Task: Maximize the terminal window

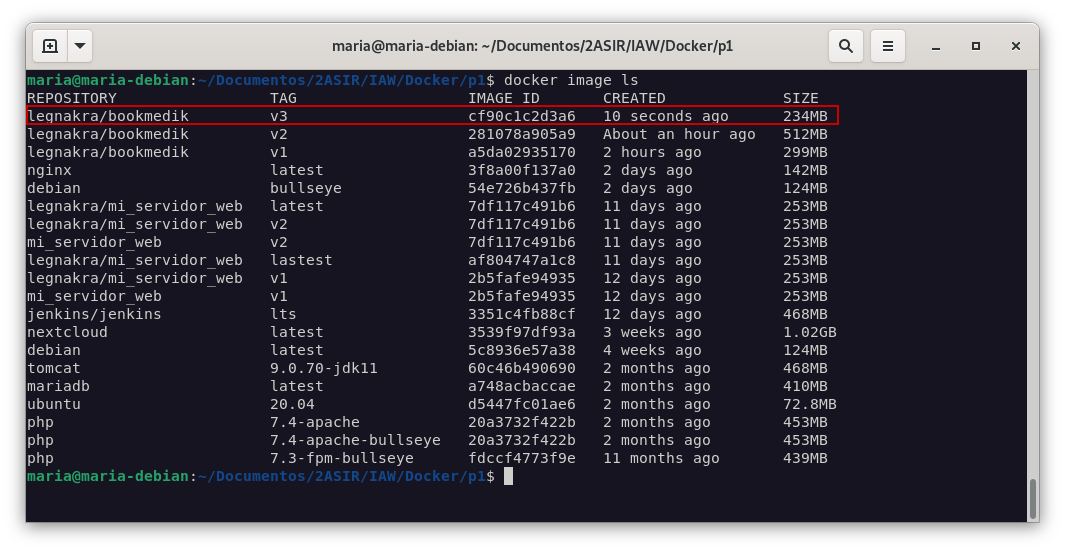Action: pos(976,46)
